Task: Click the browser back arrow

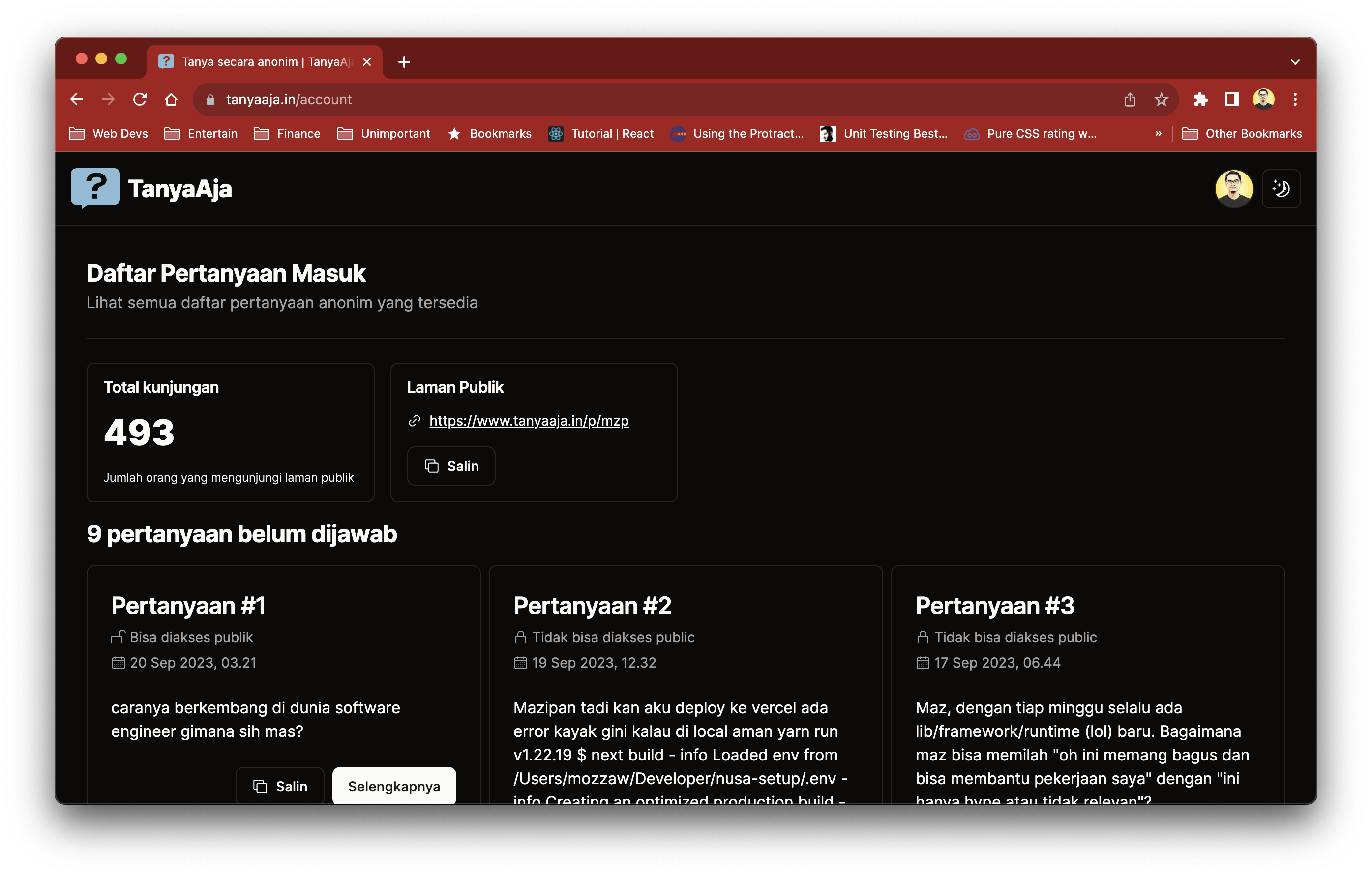Action: coord(77,100)
